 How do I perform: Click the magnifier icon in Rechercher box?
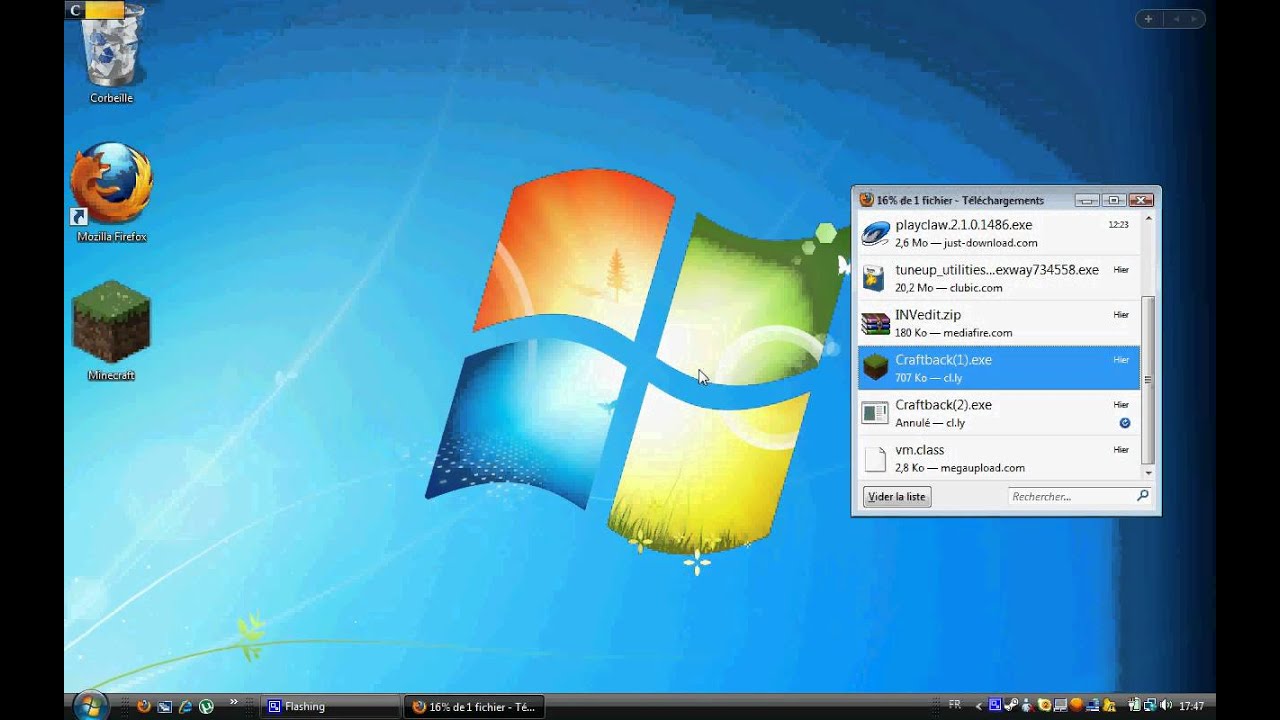(x=1142, y=495)
